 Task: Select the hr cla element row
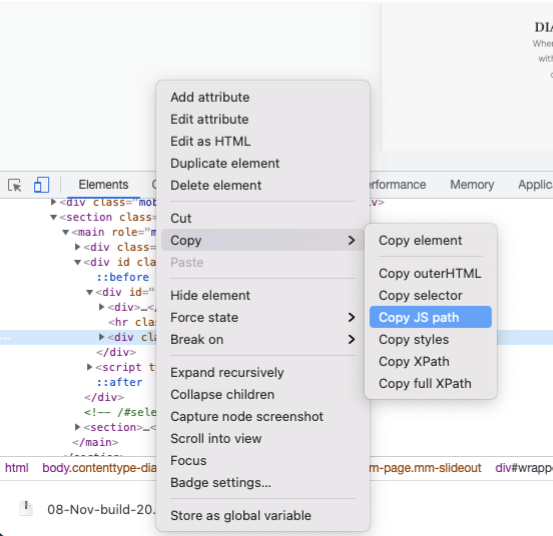tap(132, 322)
